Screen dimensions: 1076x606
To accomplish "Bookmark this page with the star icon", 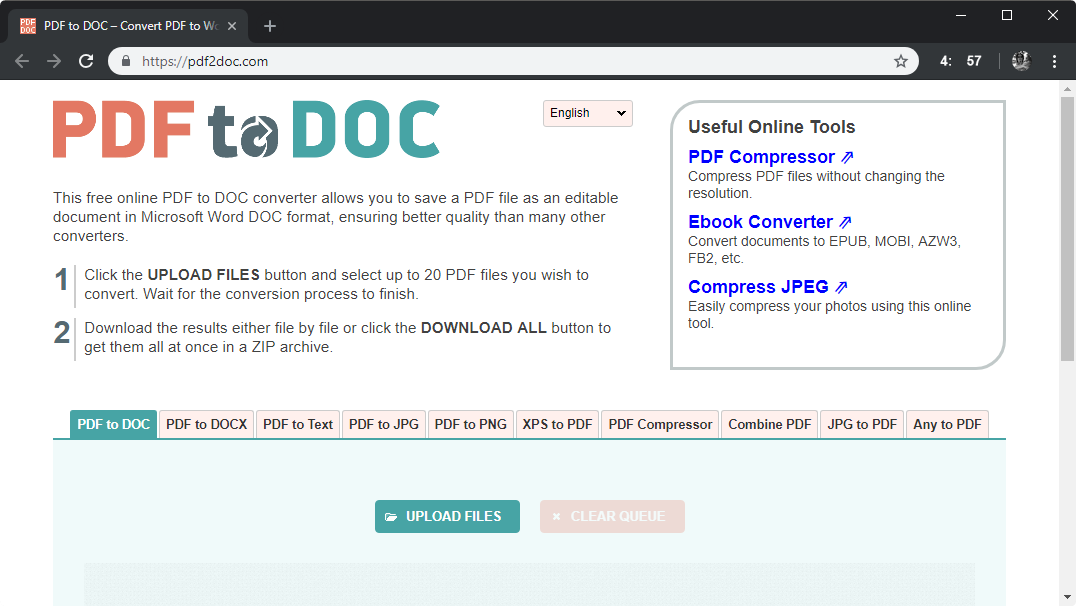I will (x=900, y=61).
